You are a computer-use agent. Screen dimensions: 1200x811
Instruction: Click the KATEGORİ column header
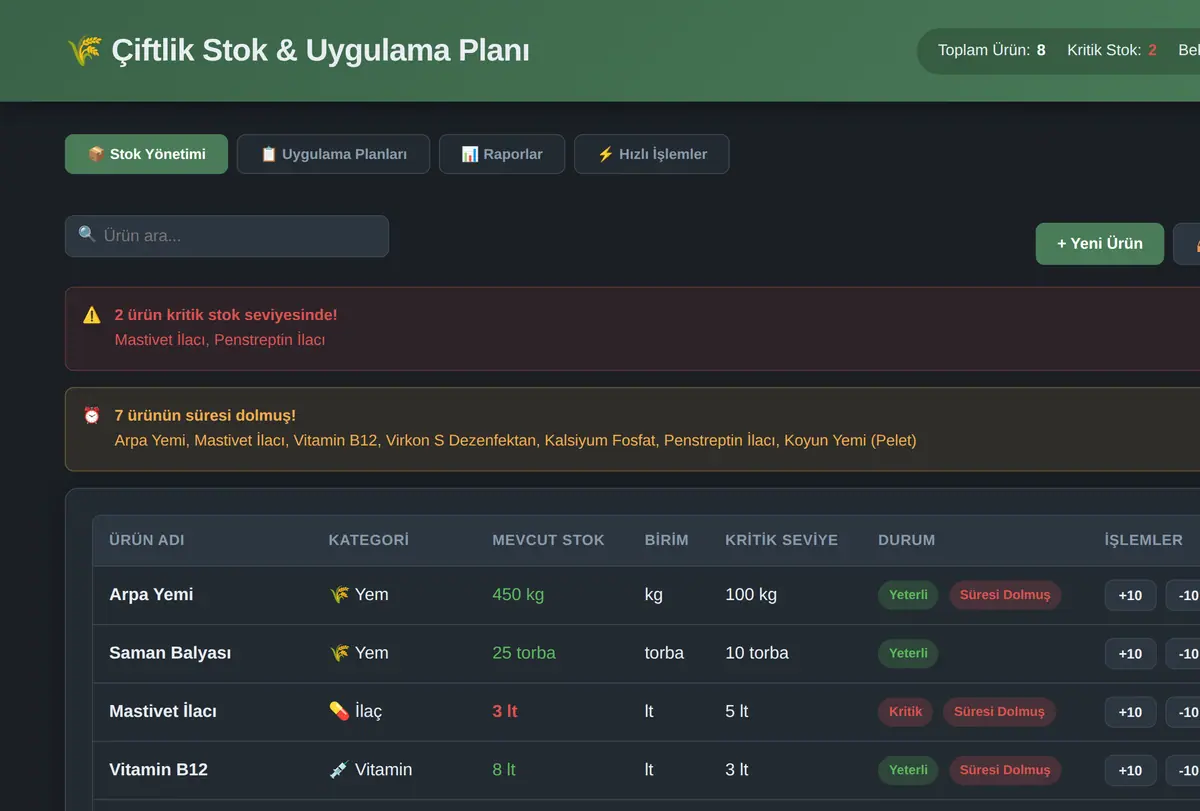pyautogui.click(x=369, y=540)
